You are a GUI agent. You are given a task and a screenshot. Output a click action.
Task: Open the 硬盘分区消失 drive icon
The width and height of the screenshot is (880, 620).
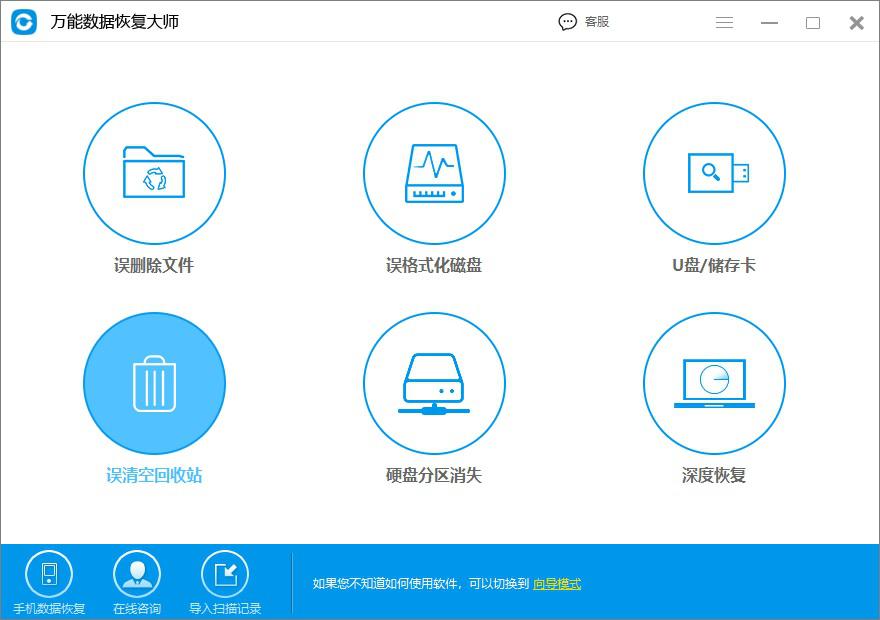[x=434, y=383]
